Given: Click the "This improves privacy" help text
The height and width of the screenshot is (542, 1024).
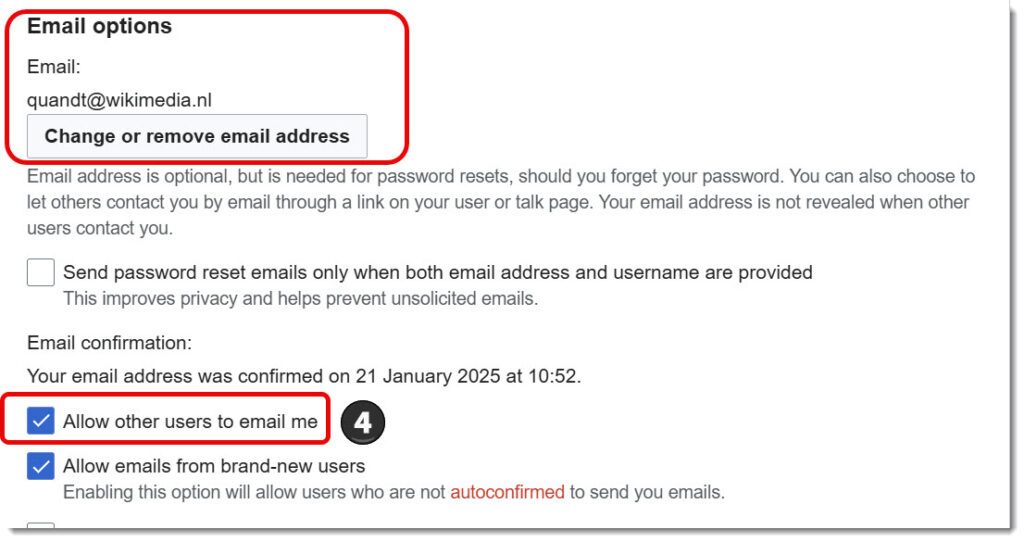Looking at the screenshot, I should [x=300, y=298].
